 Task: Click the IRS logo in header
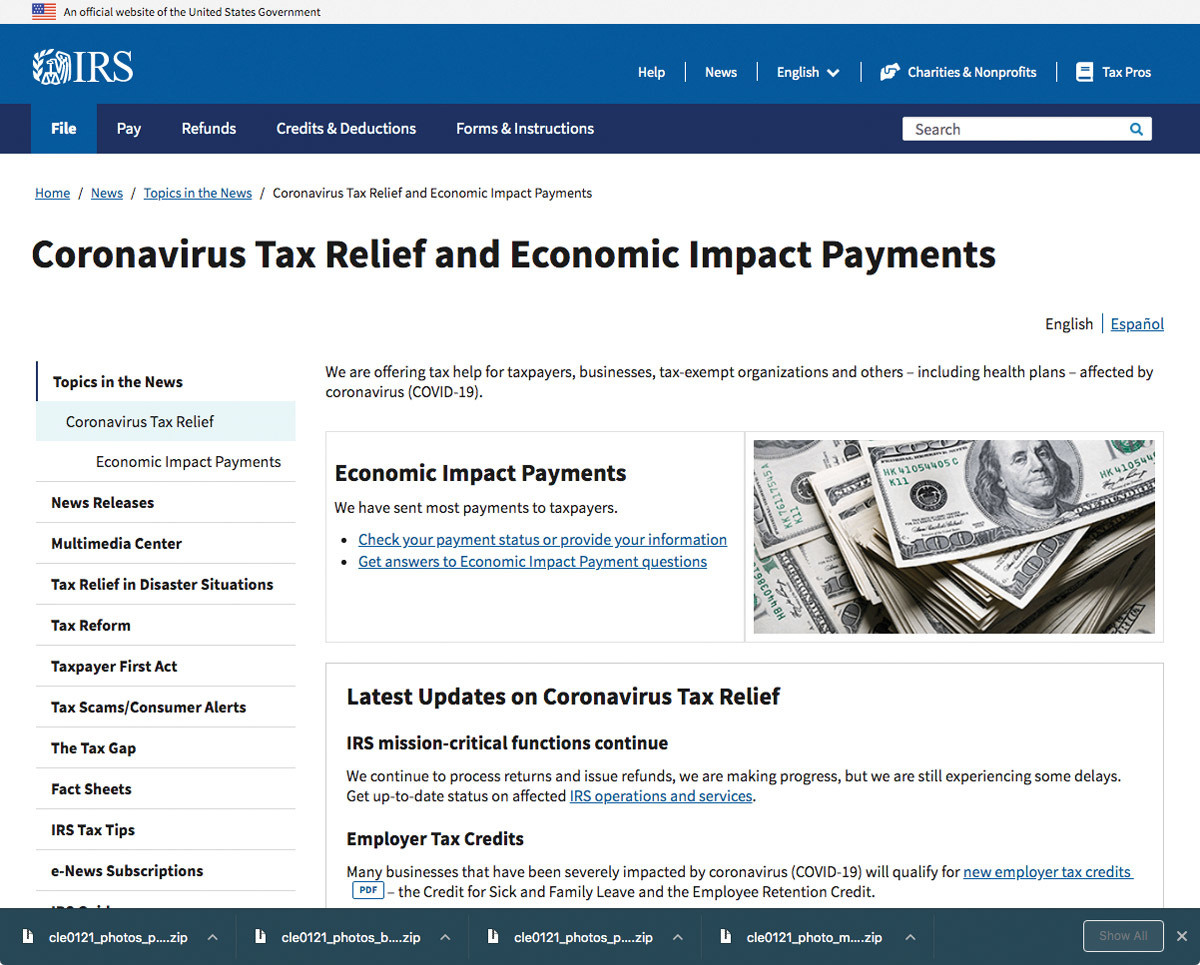[x=82, y=67]
